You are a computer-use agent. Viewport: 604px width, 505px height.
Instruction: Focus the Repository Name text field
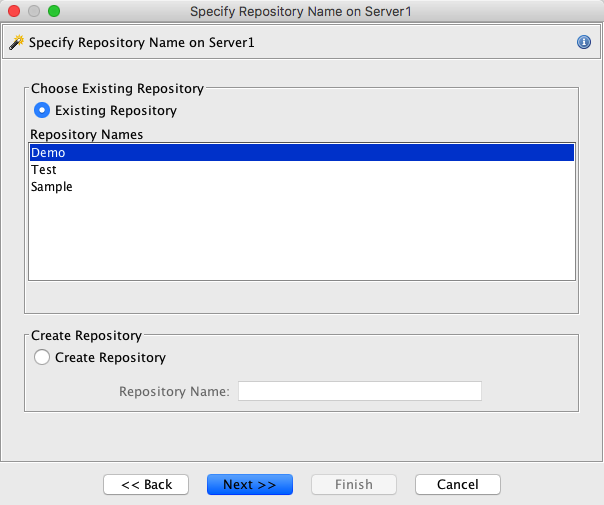click(359, 391)
